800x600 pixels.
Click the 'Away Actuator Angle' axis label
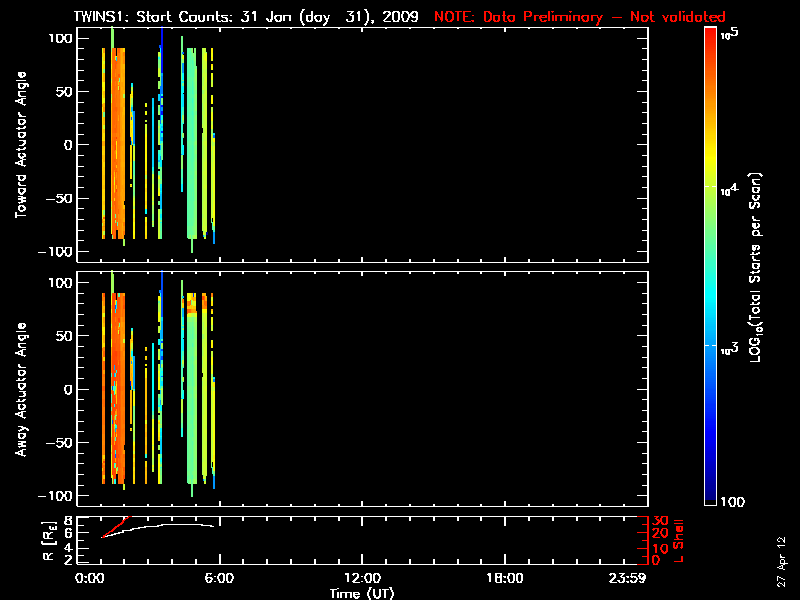(20, 390)
